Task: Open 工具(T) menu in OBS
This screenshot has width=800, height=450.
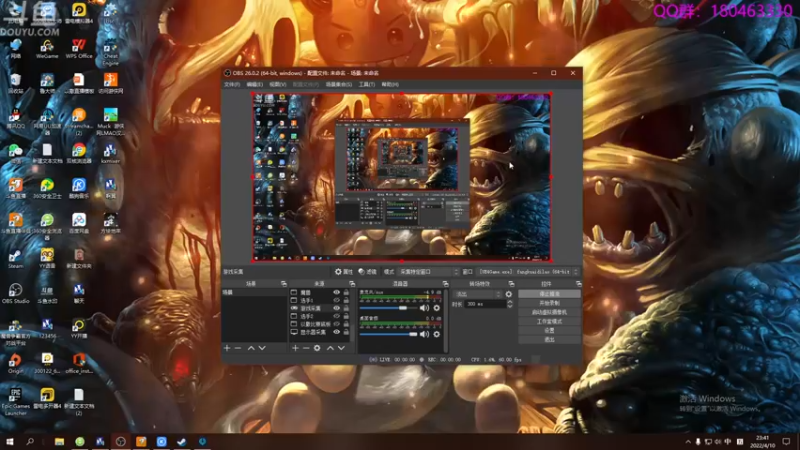Action: pos(366,85)
